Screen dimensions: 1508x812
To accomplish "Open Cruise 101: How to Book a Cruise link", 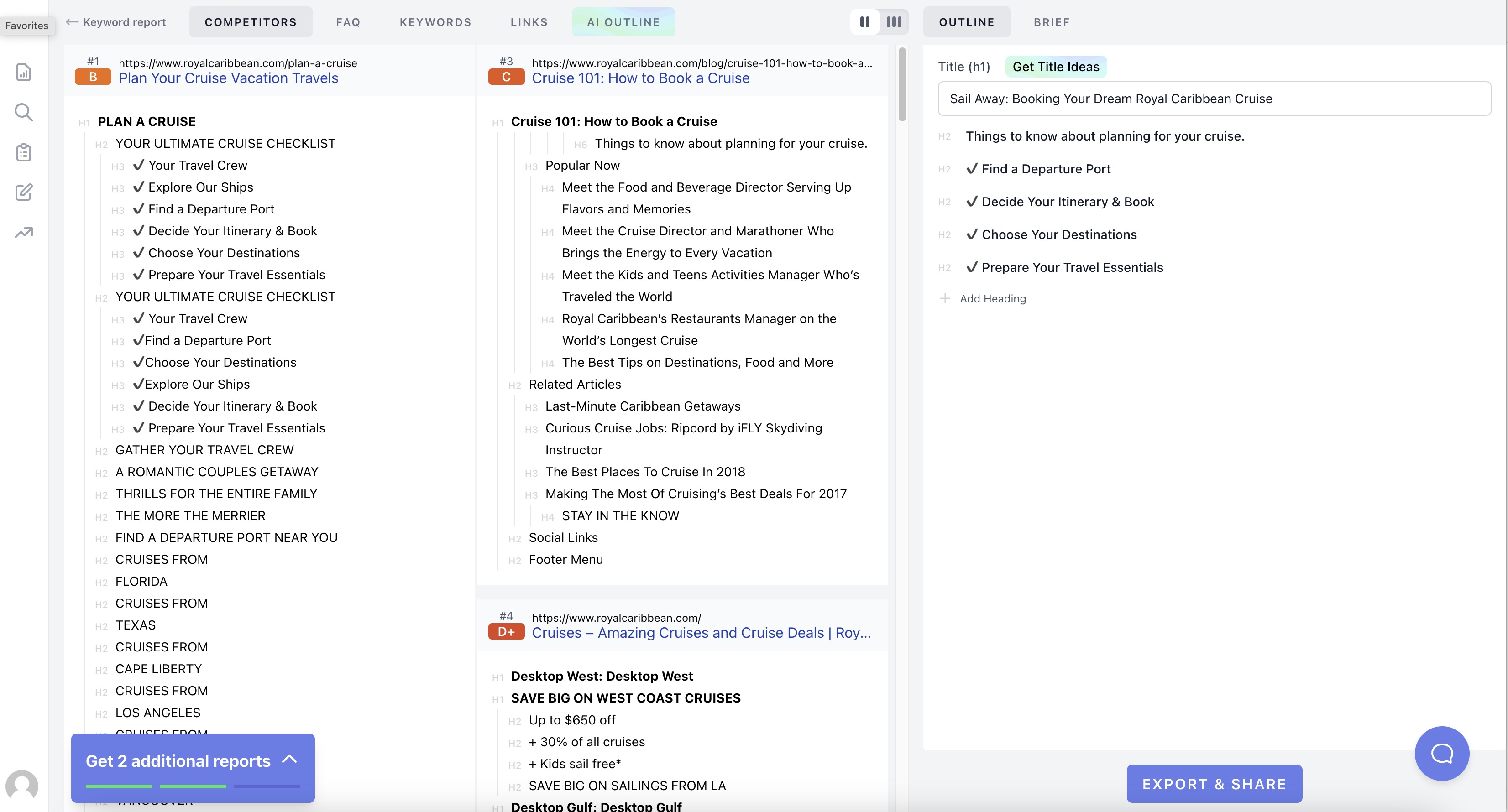I will point(640,78).
